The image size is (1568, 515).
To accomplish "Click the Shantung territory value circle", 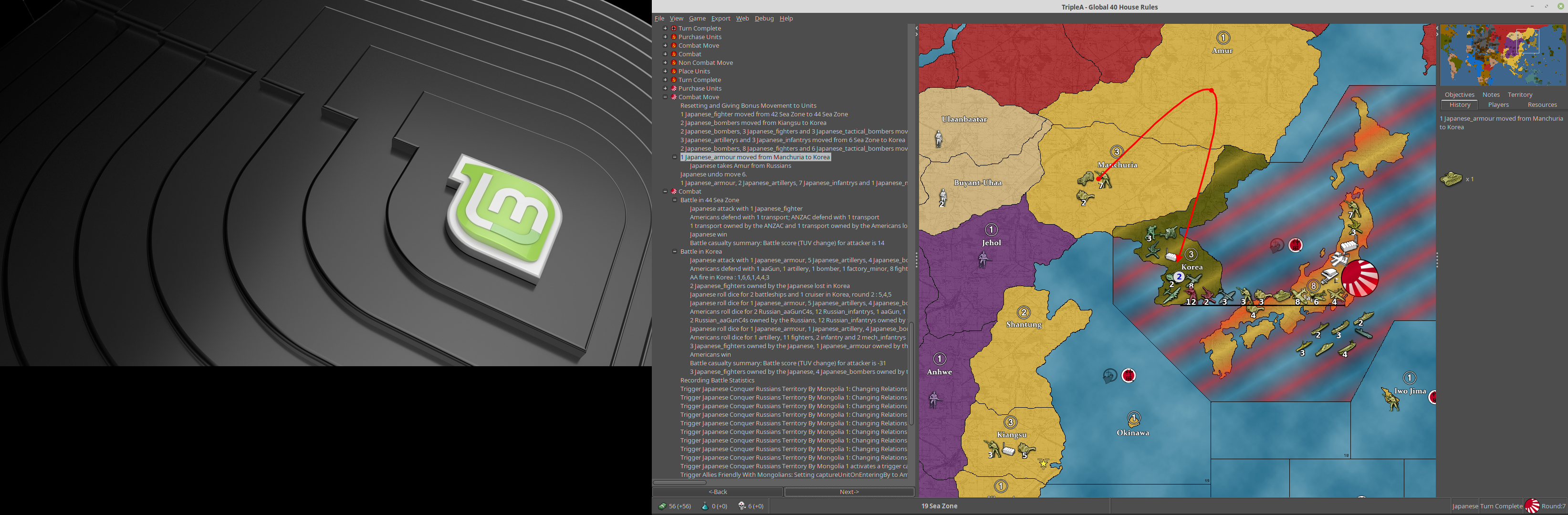I will pos(1024,312).
